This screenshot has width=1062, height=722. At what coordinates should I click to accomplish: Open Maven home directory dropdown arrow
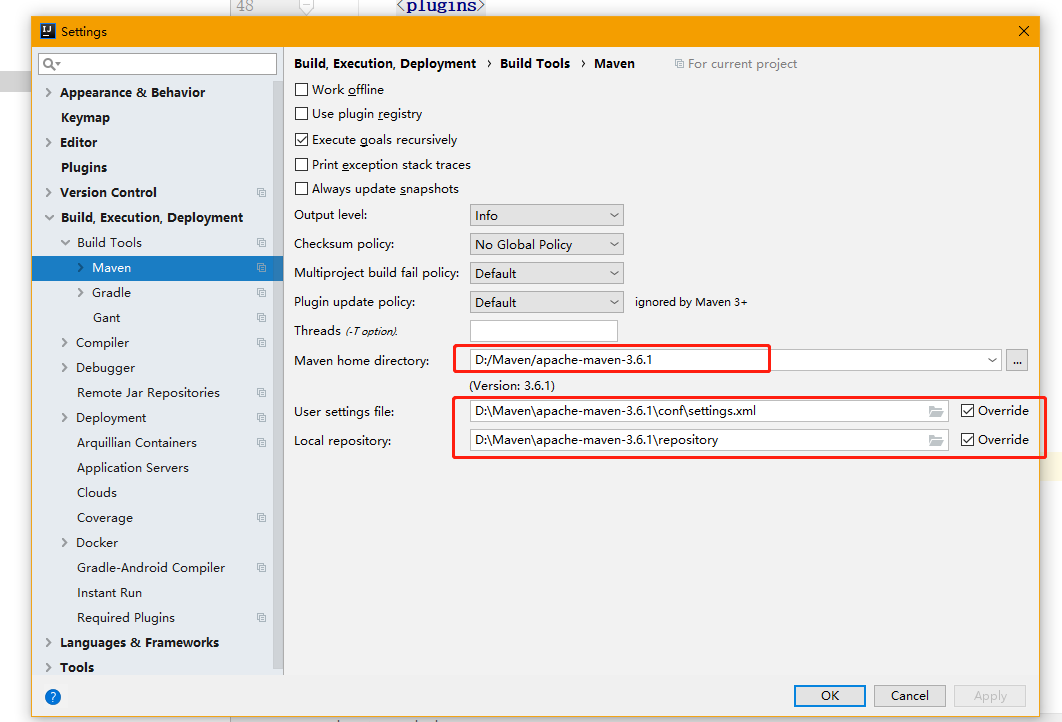[992, 360]
